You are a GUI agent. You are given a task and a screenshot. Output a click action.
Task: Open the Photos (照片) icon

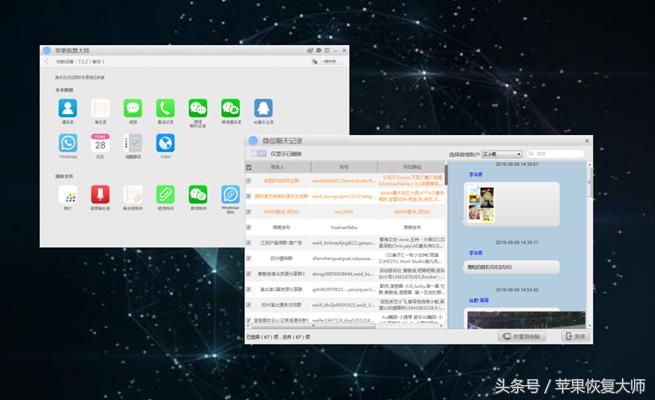[x=68, y=193]
